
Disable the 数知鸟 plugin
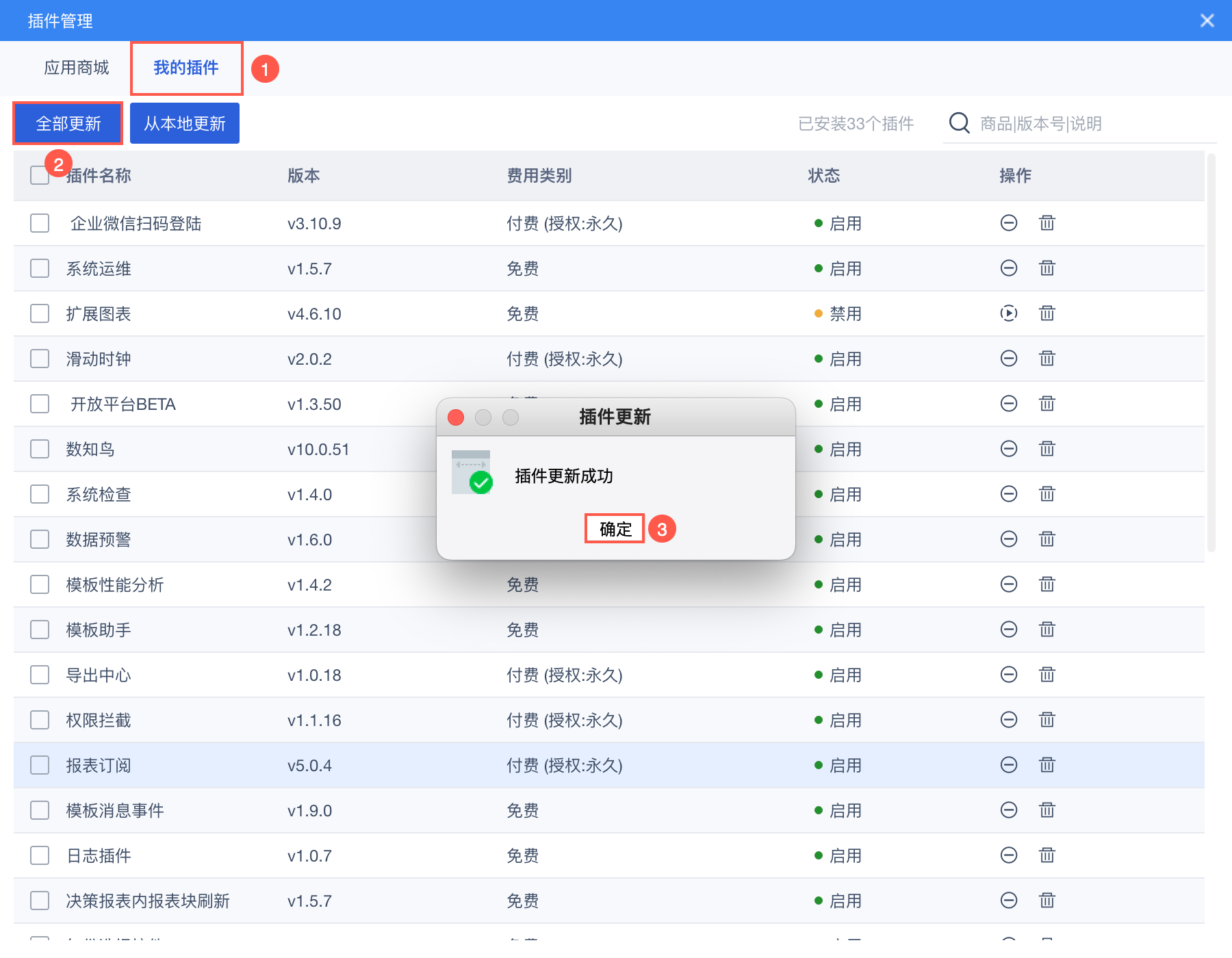[1009, 449]
